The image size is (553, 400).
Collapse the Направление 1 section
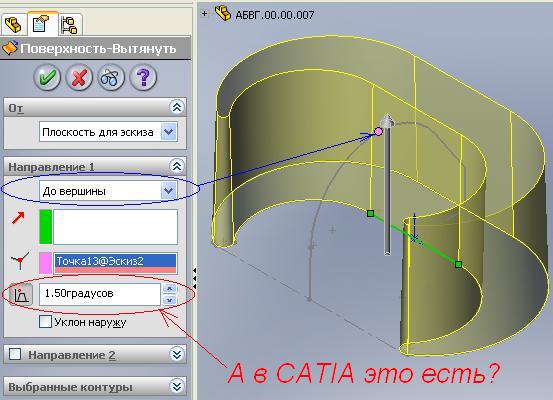click(176, 166)
